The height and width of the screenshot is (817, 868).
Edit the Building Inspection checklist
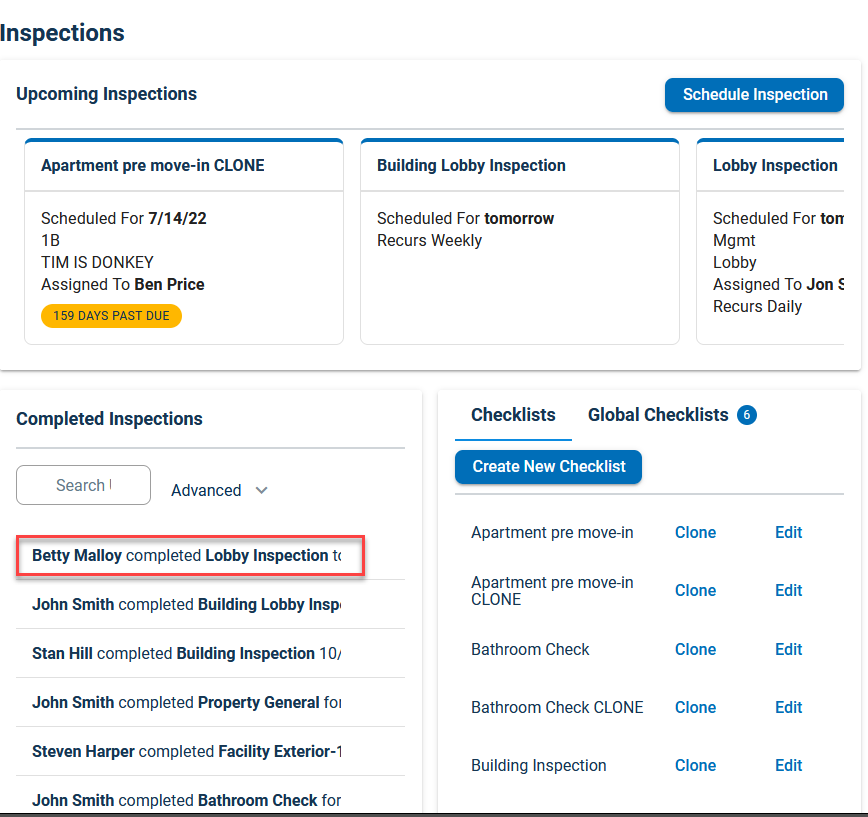[788, 766]
